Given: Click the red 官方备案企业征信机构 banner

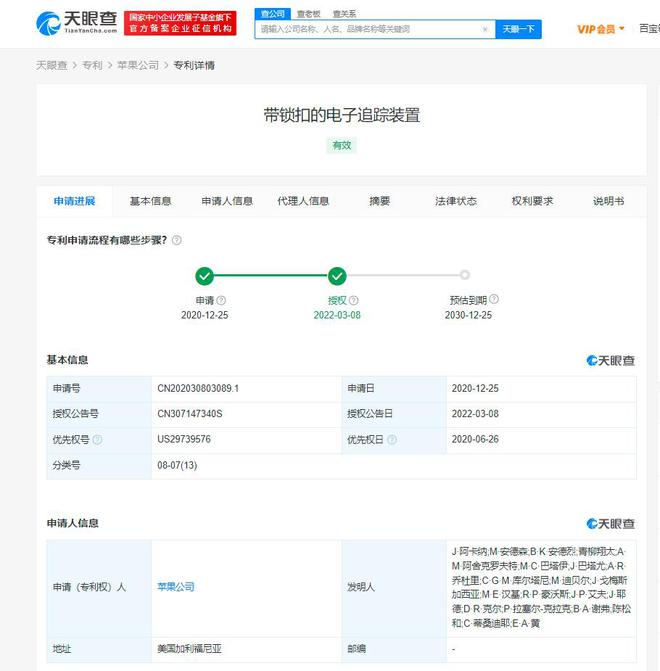Looking at the screenshot, I should [180, 23].
